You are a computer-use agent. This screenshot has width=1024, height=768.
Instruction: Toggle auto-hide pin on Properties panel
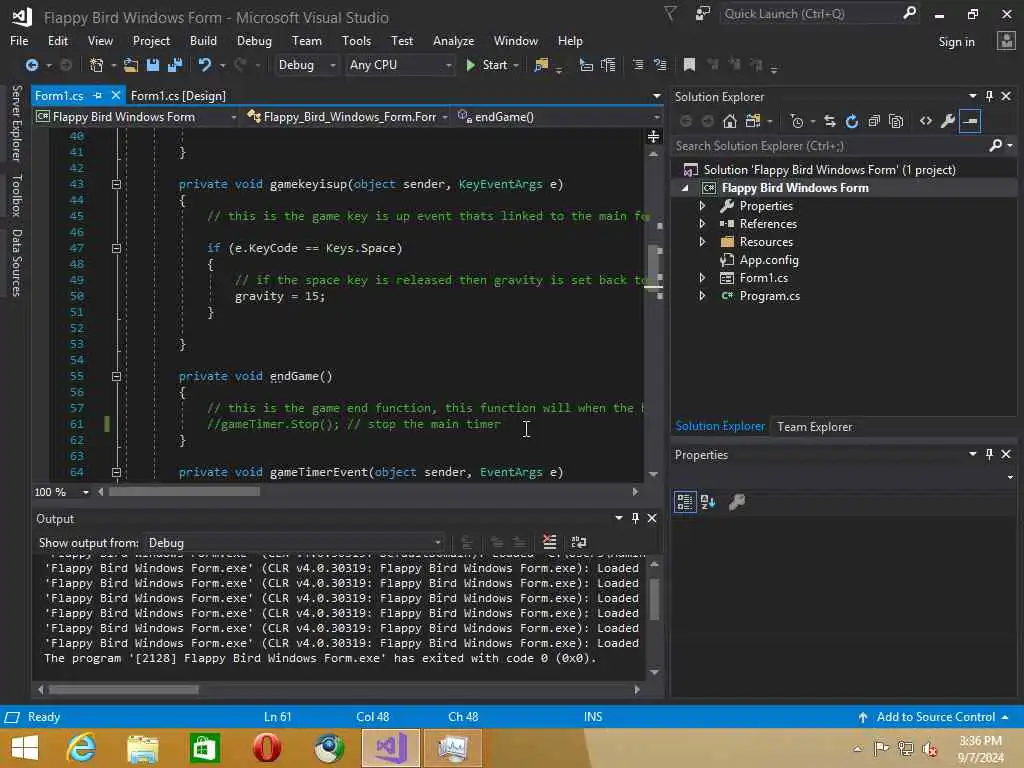click(989, 454)
